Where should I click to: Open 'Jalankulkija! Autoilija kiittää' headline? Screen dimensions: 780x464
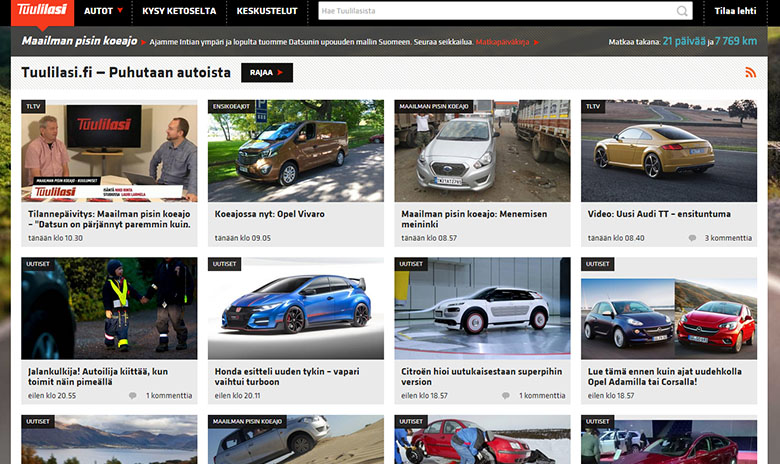pyautogui.click(x=98, y=376)
